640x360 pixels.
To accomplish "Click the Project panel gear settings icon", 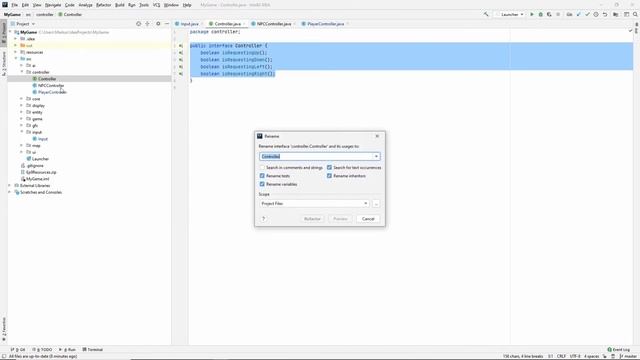I will (x=158, y=24).
